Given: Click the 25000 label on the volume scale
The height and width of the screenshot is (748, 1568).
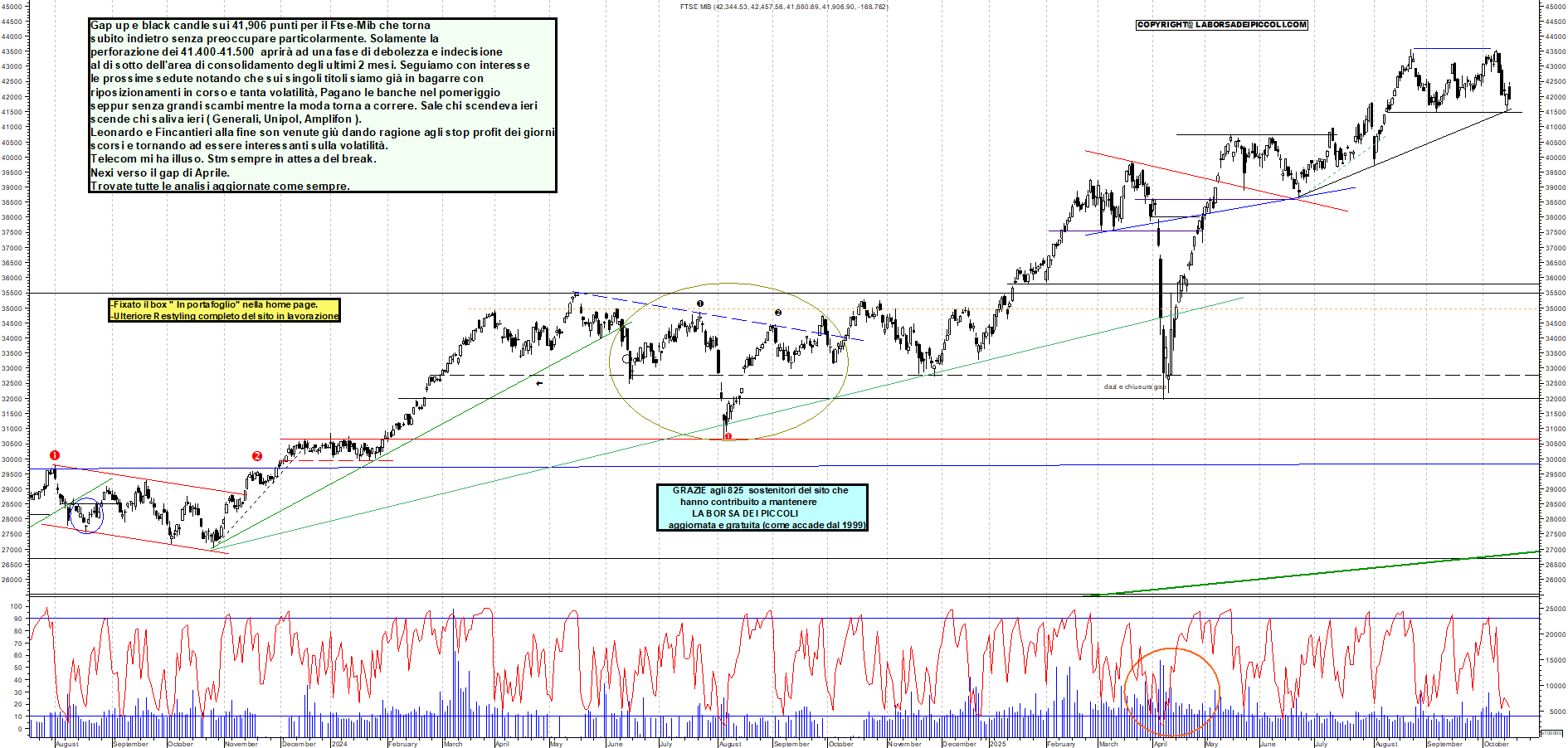Looking at the screenshot, I should point(1554,609).
